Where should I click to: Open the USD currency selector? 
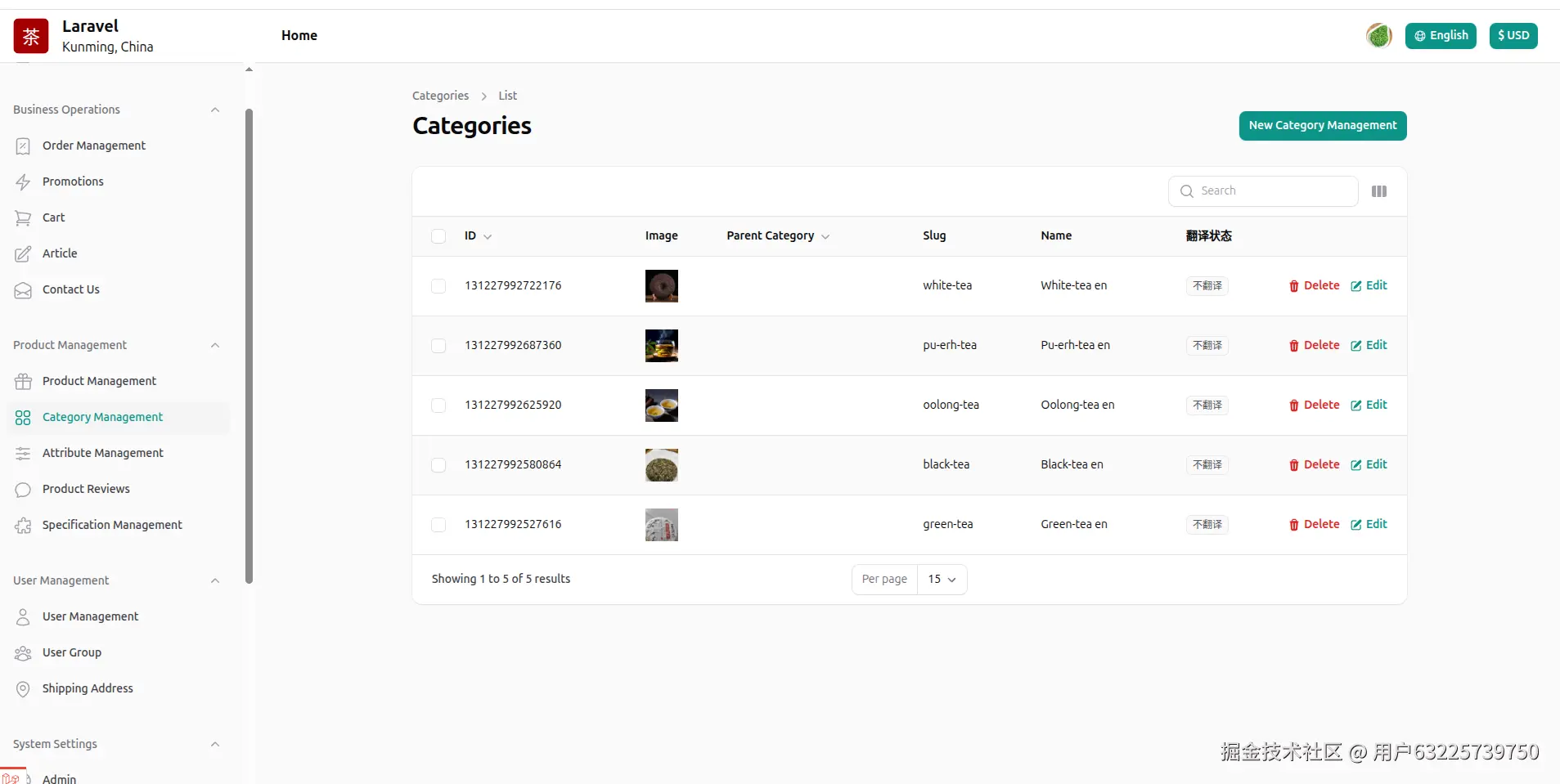[x=1513, y=36]
